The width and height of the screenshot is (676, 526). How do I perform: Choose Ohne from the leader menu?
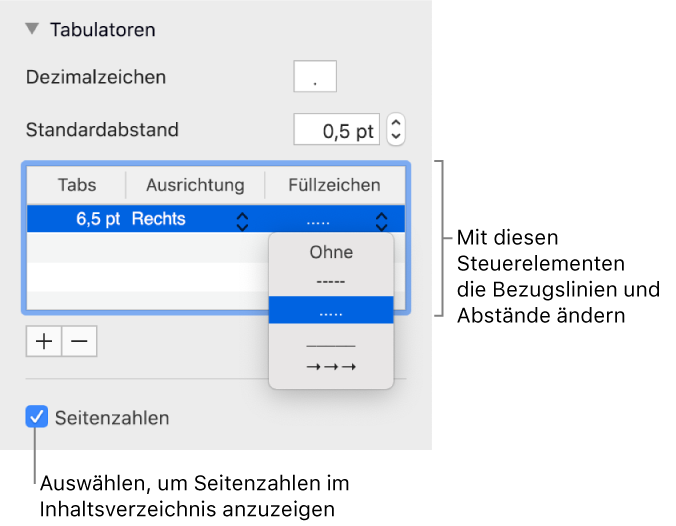coord(331,252)
